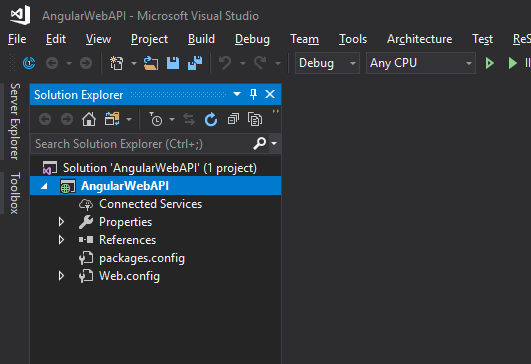Click the Search Solution Explorer field
Viewport: 531px width, 364px height.
point(142,144)
